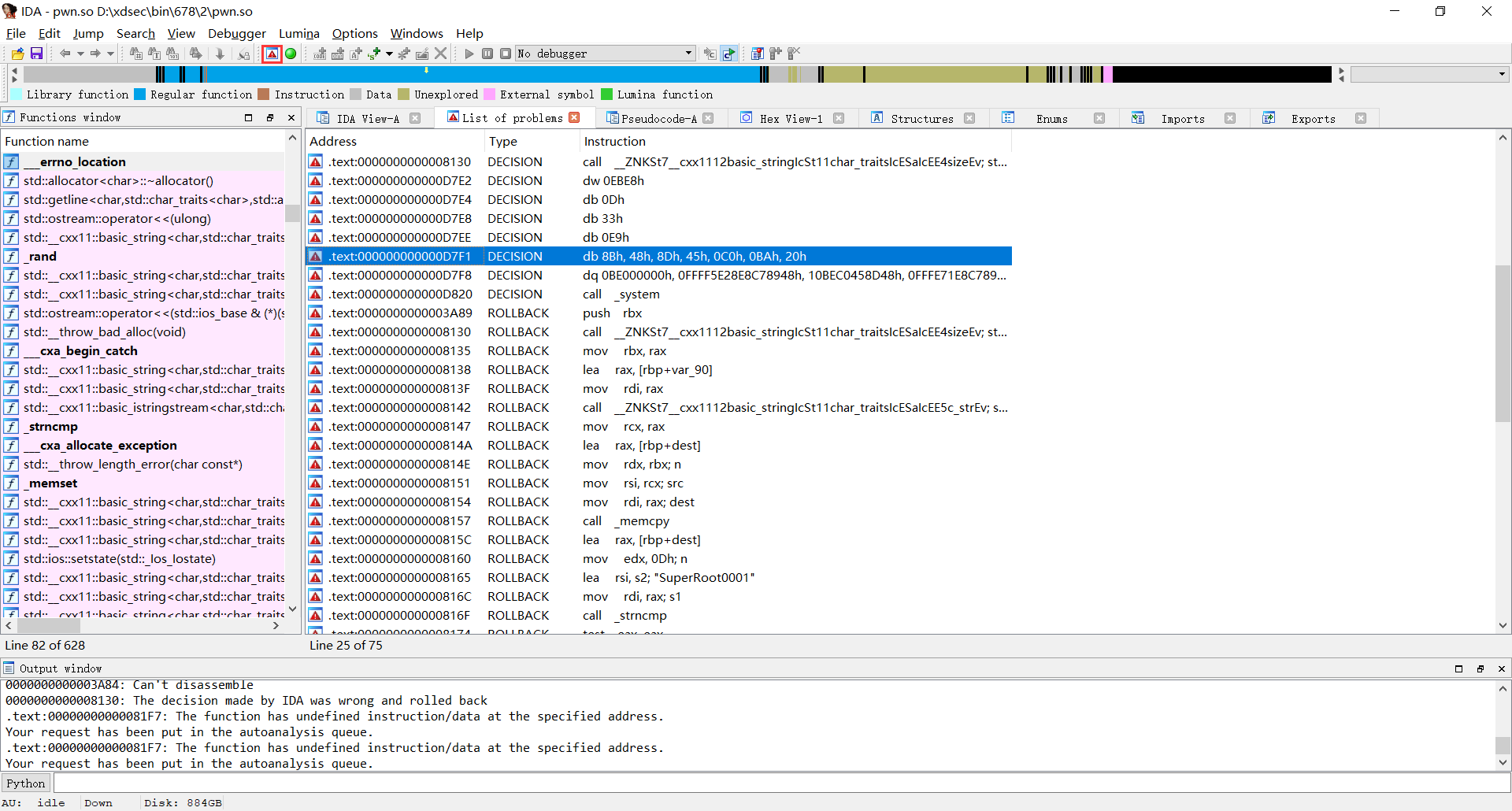Open the Jump menu

88,33
